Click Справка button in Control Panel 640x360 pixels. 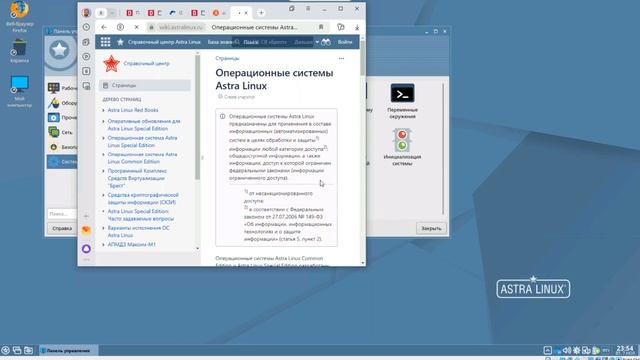[x=62, y=229]
